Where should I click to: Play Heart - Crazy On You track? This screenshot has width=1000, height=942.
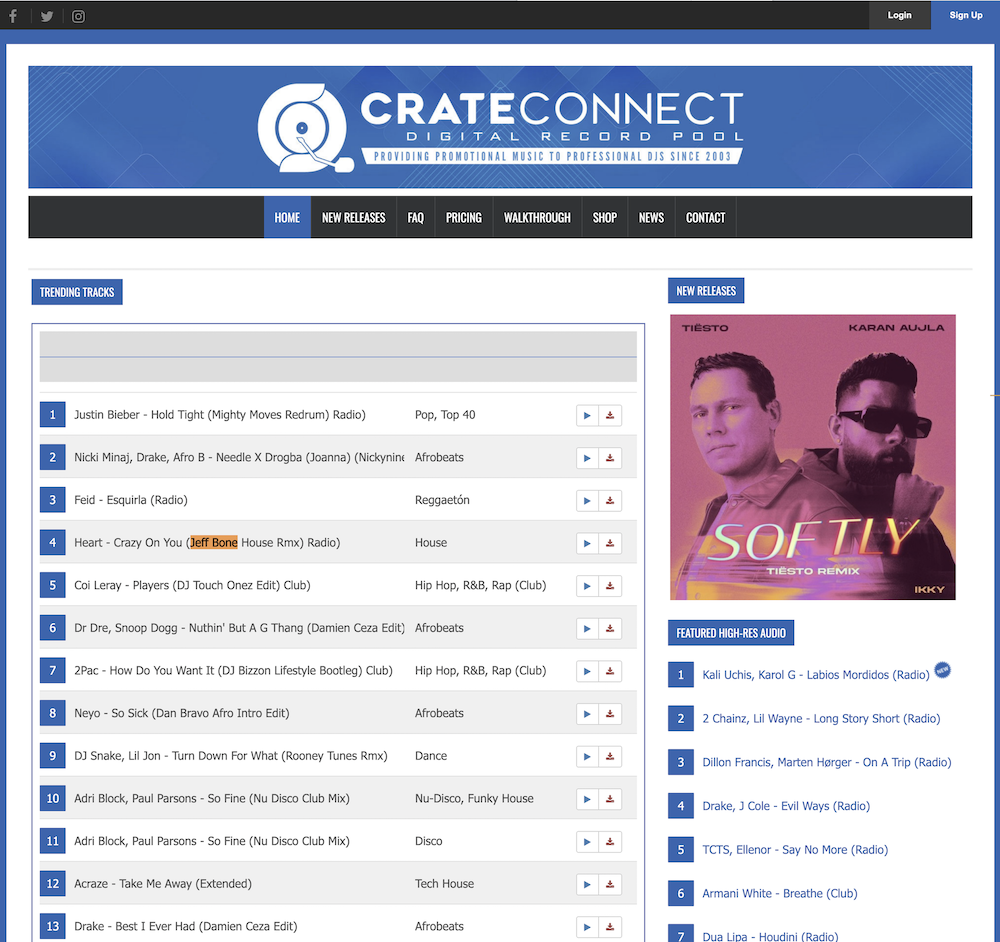coord(587,543)
